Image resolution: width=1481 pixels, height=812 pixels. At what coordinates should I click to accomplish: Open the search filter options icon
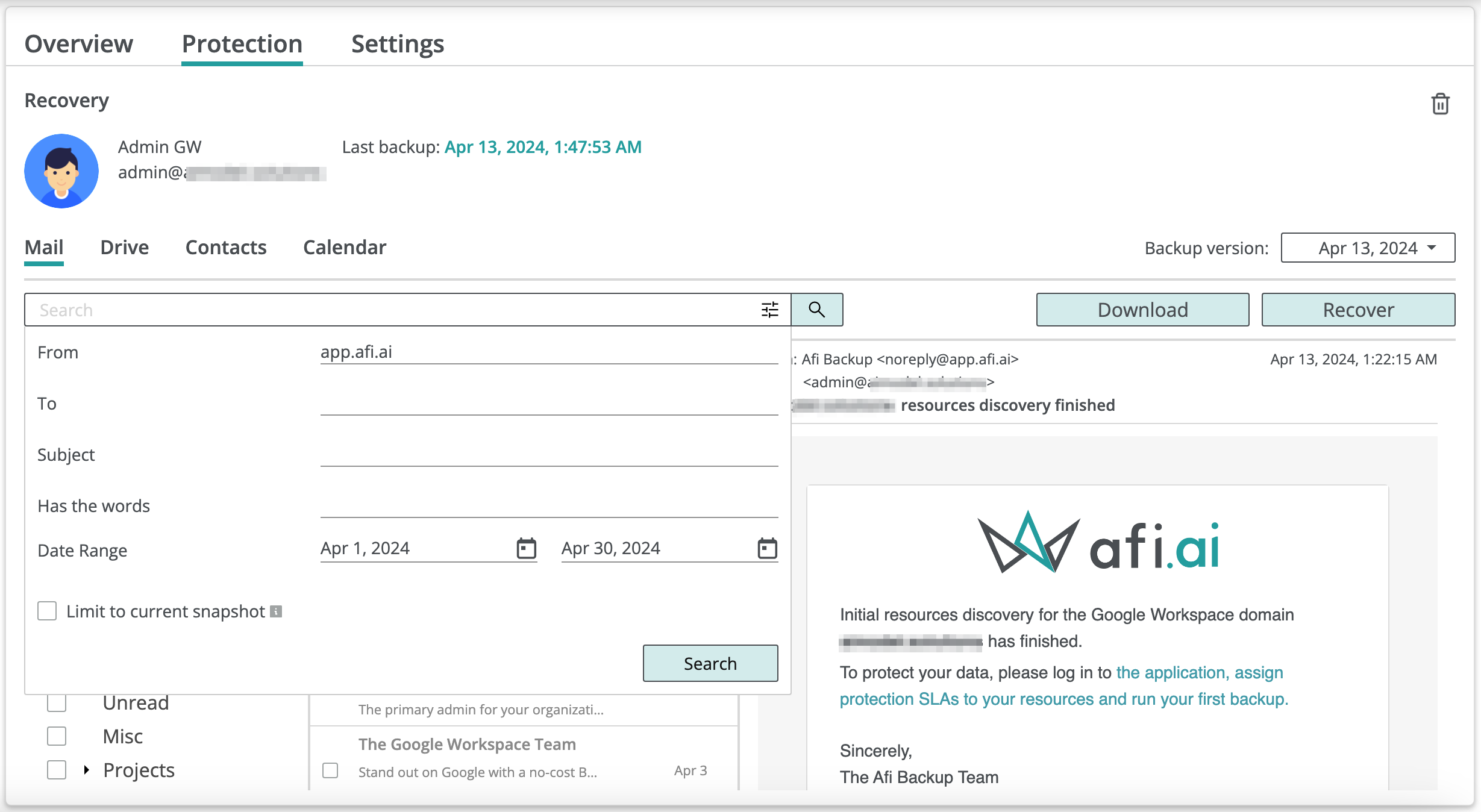pos(769,310)
